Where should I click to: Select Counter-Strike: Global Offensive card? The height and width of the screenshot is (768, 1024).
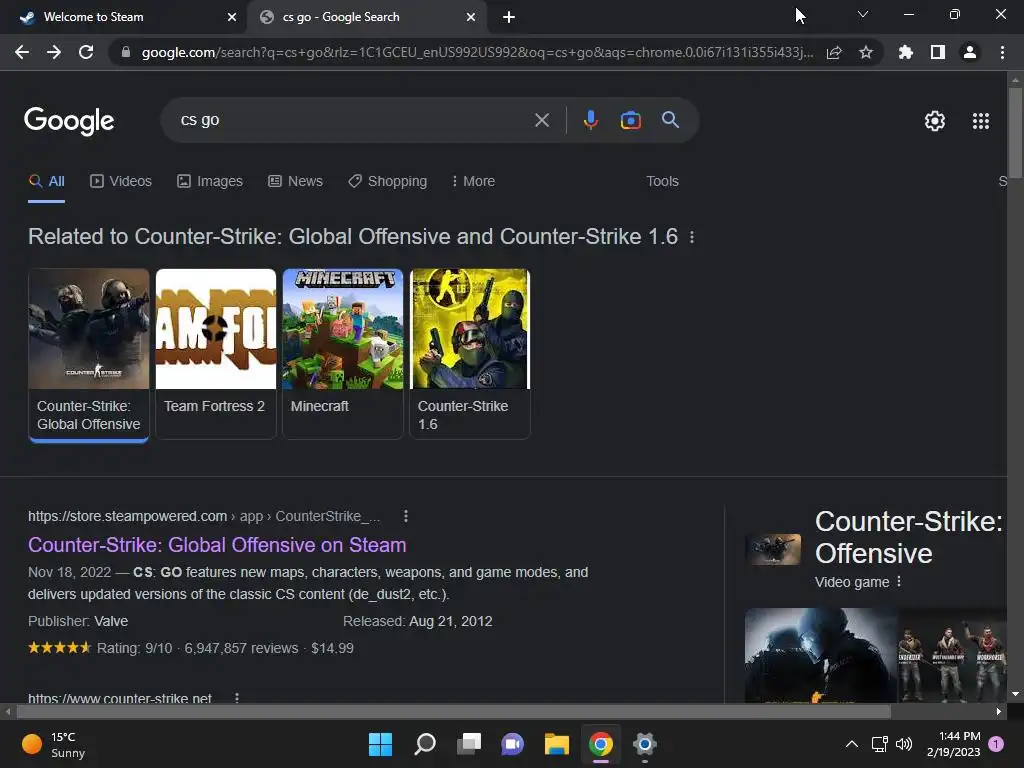pyautogui.click(x=89, y=354)
